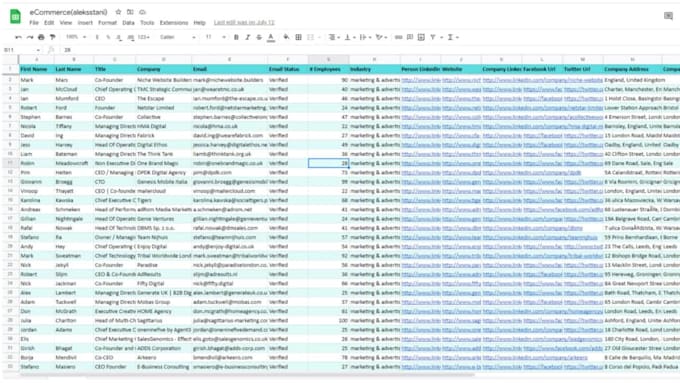The image size is (680, 383).
Task: Open the Extensions menu
Action: tap(174, 23)
